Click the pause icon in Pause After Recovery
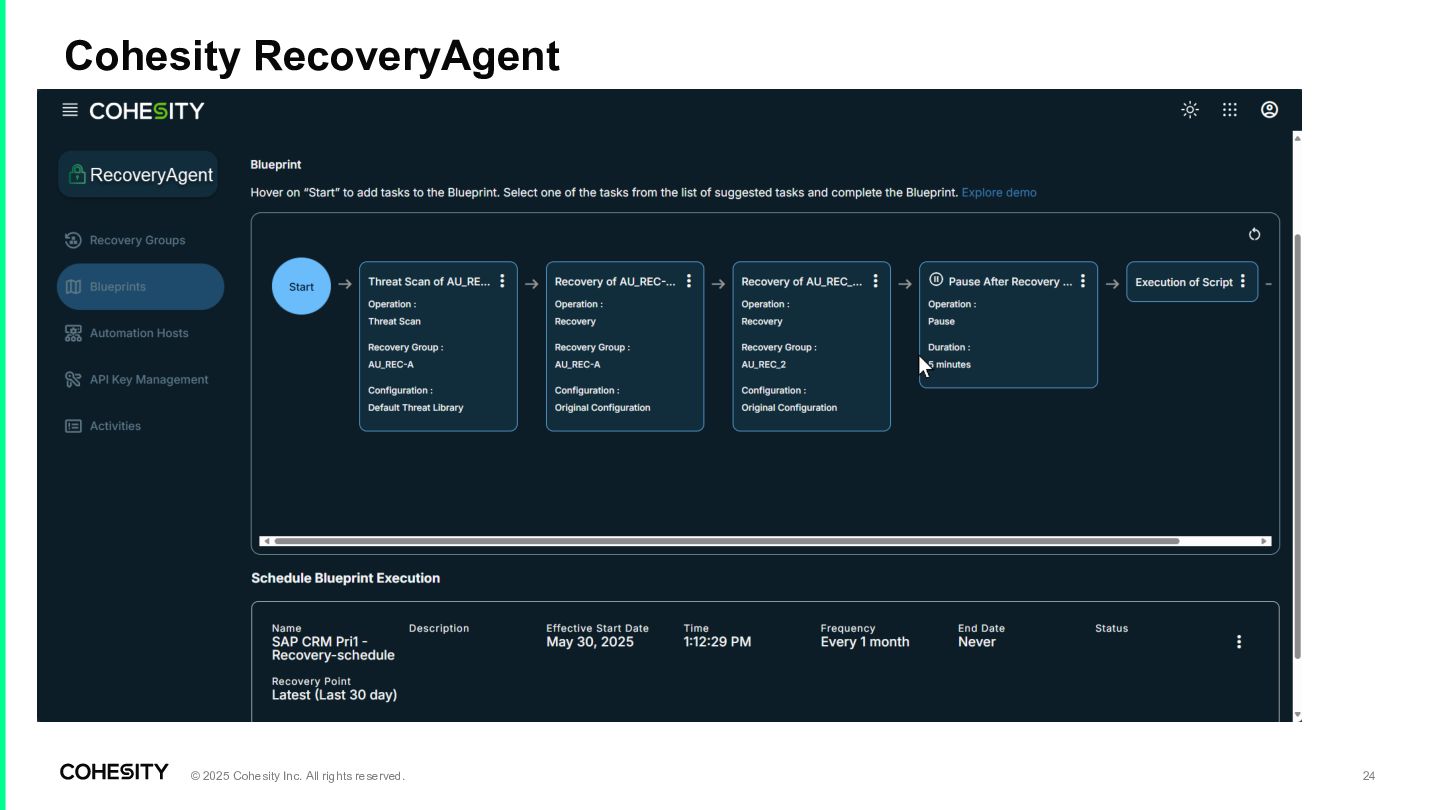The width and height of the screenshot is (1440, 810). 936,280
